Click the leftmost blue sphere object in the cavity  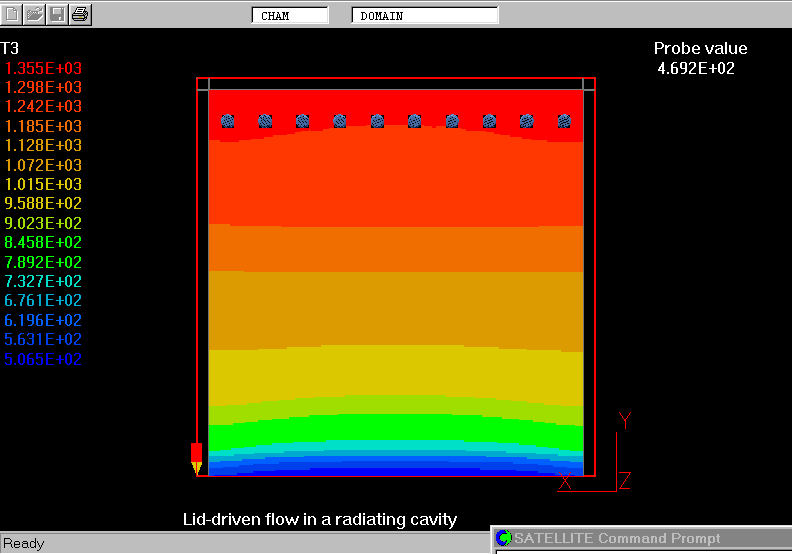point(227,121)
